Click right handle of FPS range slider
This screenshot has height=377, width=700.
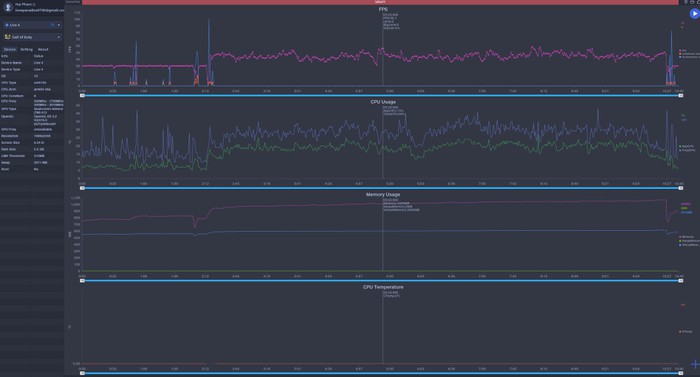[x=681, y=96]
